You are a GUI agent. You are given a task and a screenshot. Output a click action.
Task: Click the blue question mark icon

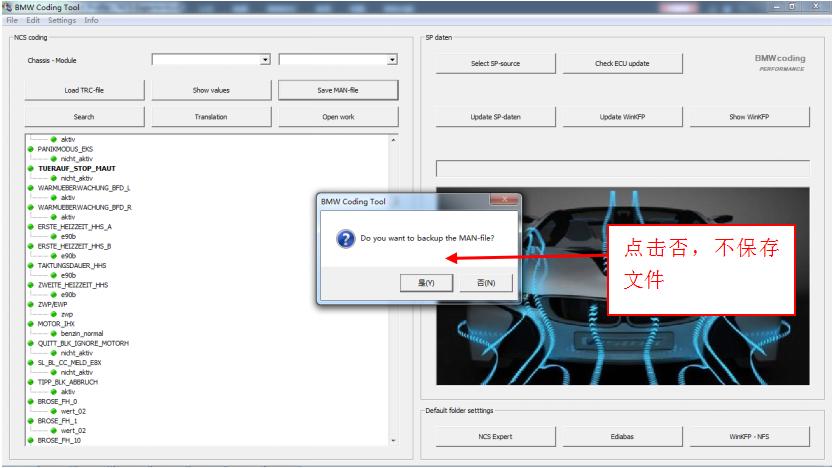345,239
